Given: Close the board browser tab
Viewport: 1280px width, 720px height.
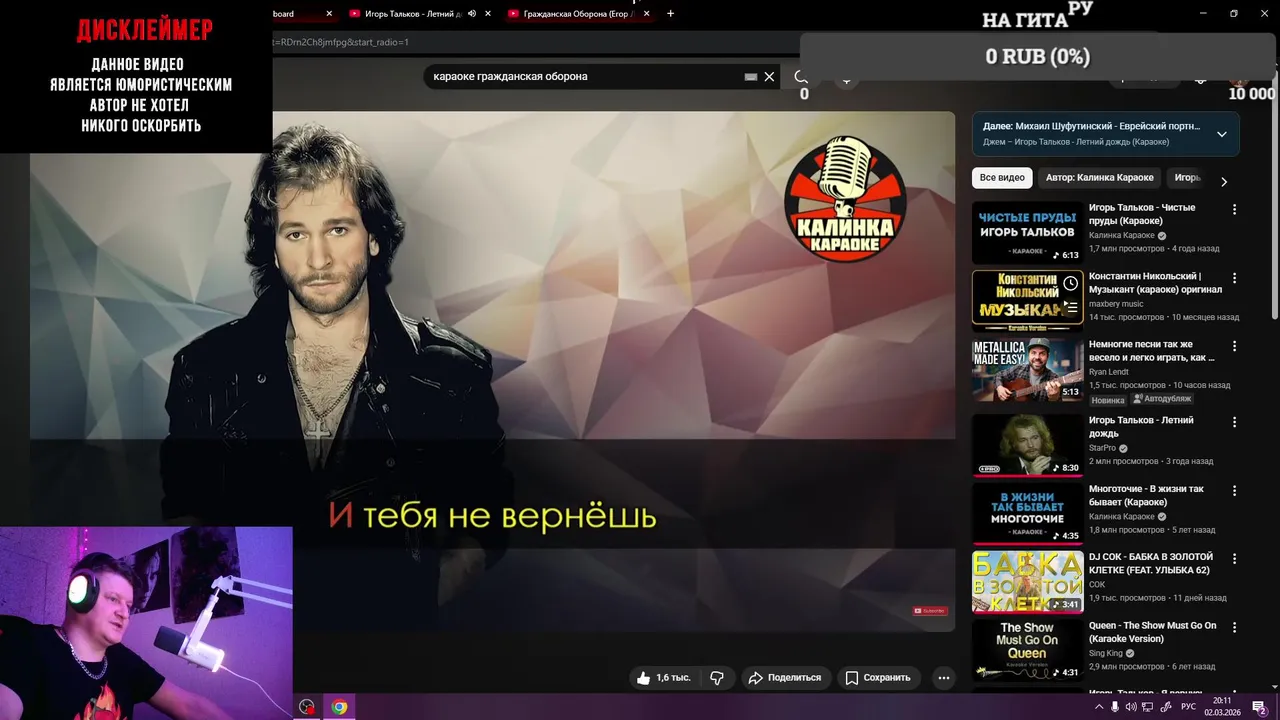Looking at the screenshot, I should click(329, 14).
